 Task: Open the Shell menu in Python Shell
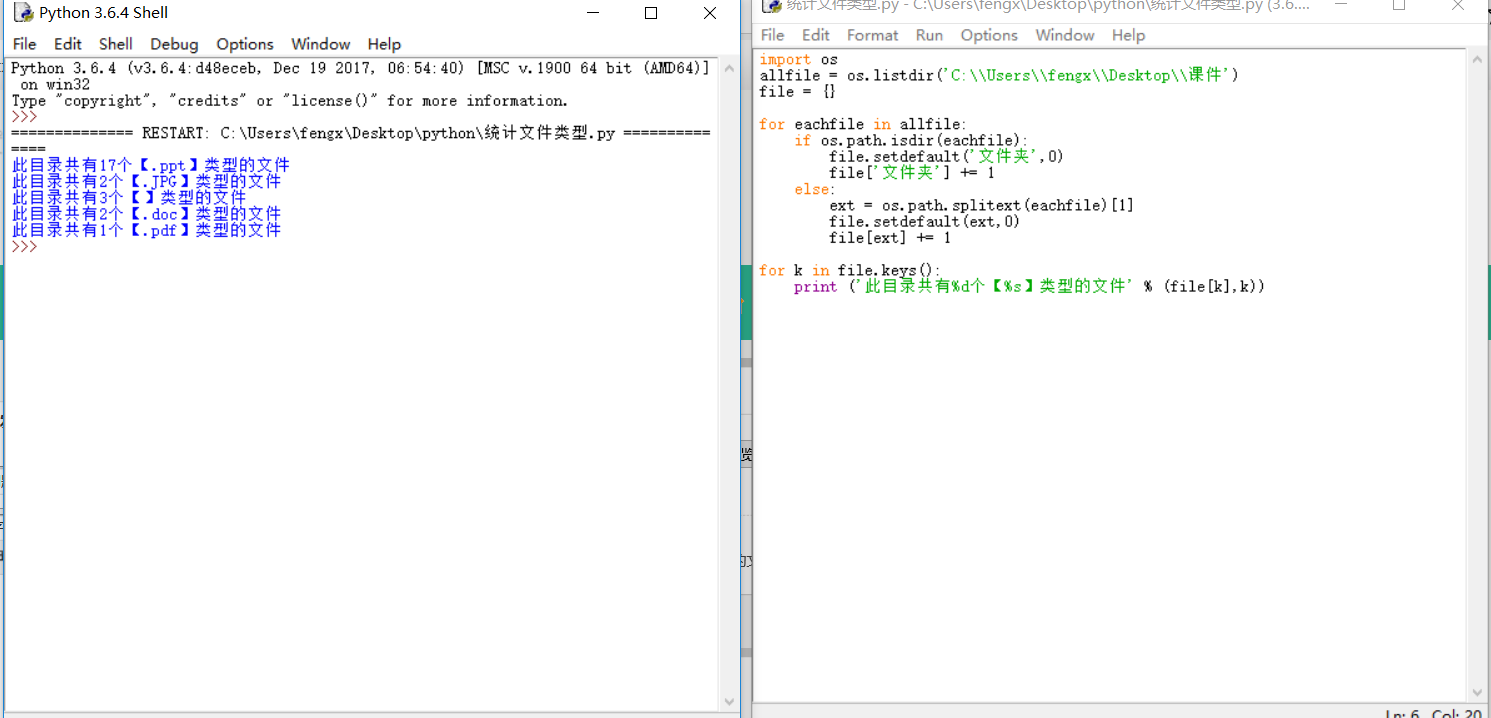click(115, 44)
